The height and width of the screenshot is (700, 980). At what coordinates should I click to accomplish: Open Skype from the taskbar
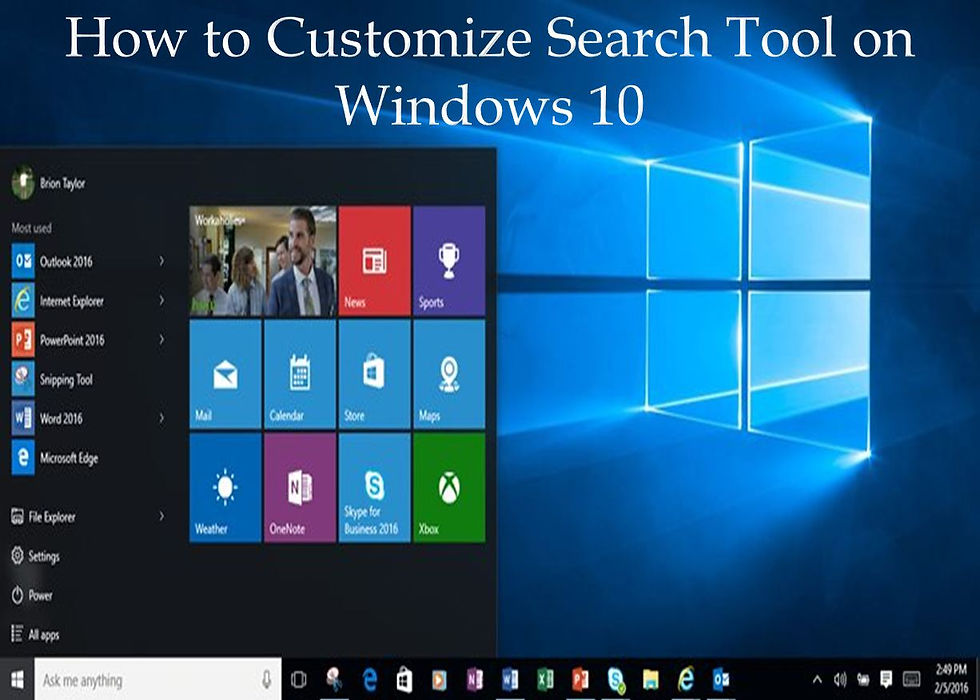pos(616,679)
